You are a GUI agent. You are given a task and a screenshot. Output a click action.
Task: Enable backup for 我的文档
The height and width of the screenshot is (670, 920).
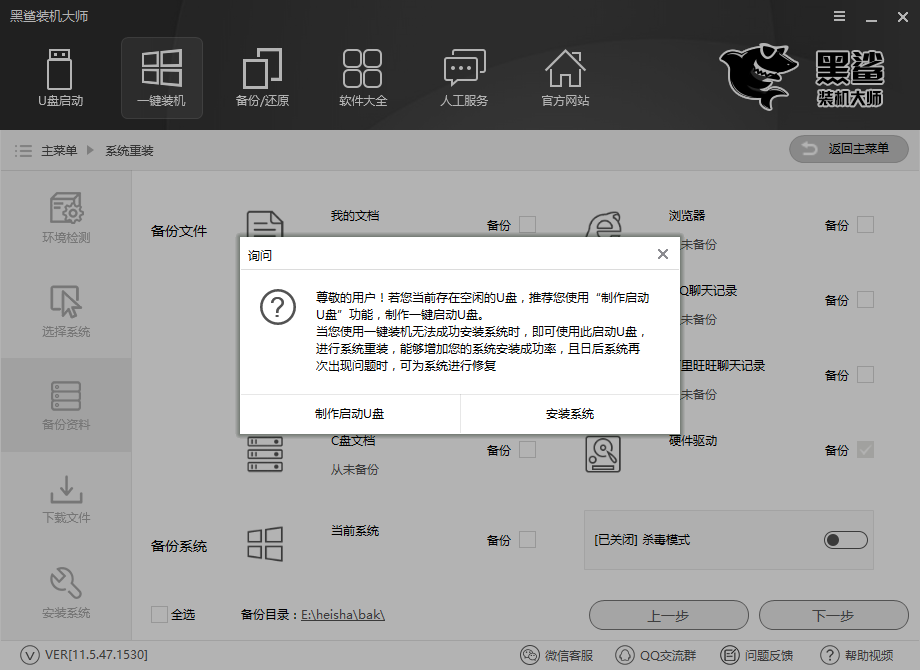(x=527, y=224)
